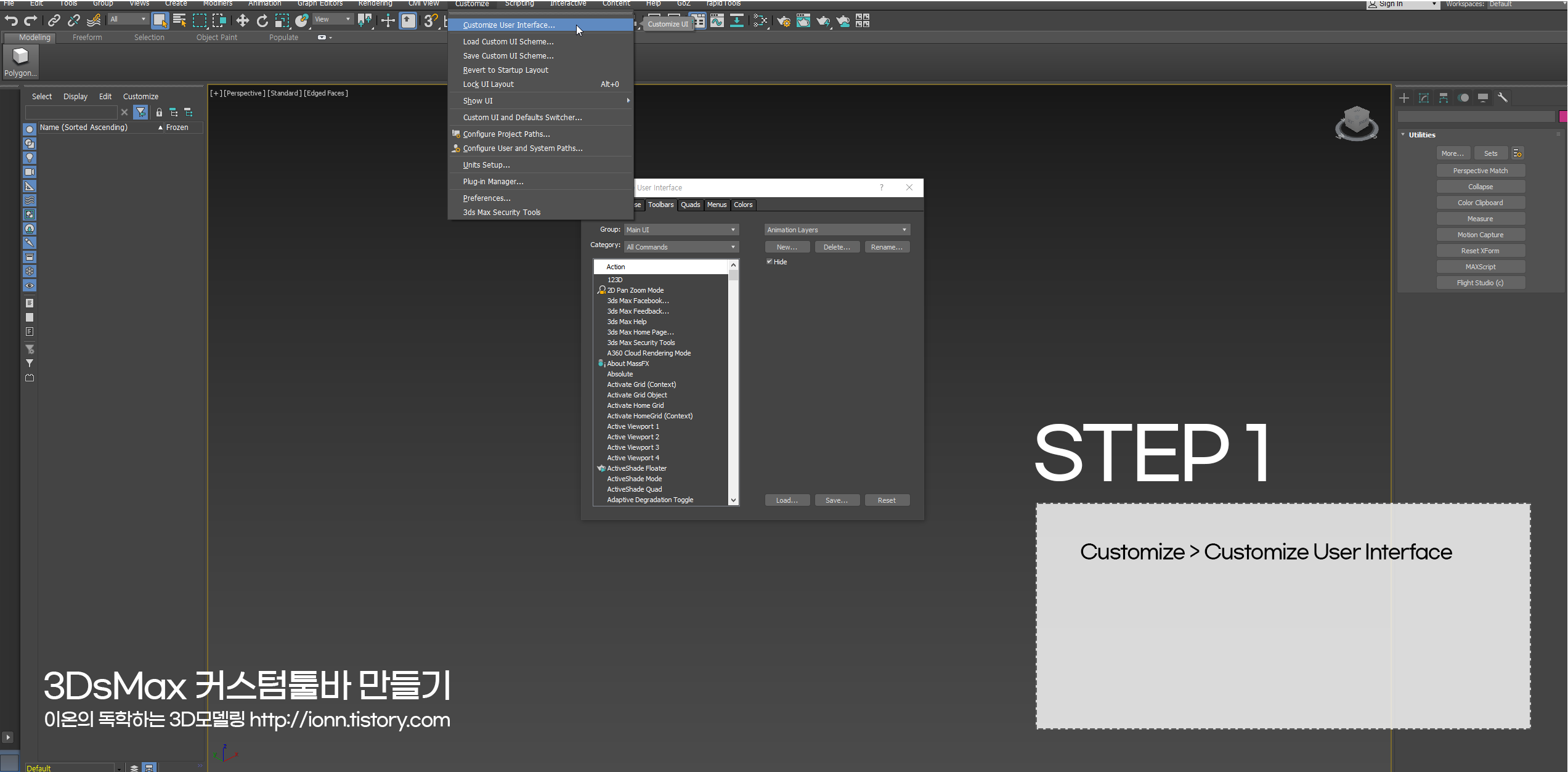This screenshot has height=772, width=1568.
Task: Click the Bind to Space Warp icon
Action: (94, 20)
